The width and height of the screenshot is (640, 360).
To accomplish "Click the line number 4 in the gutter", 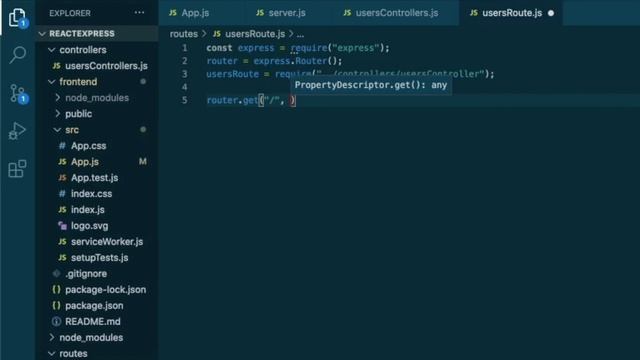I will click(184, 87).
